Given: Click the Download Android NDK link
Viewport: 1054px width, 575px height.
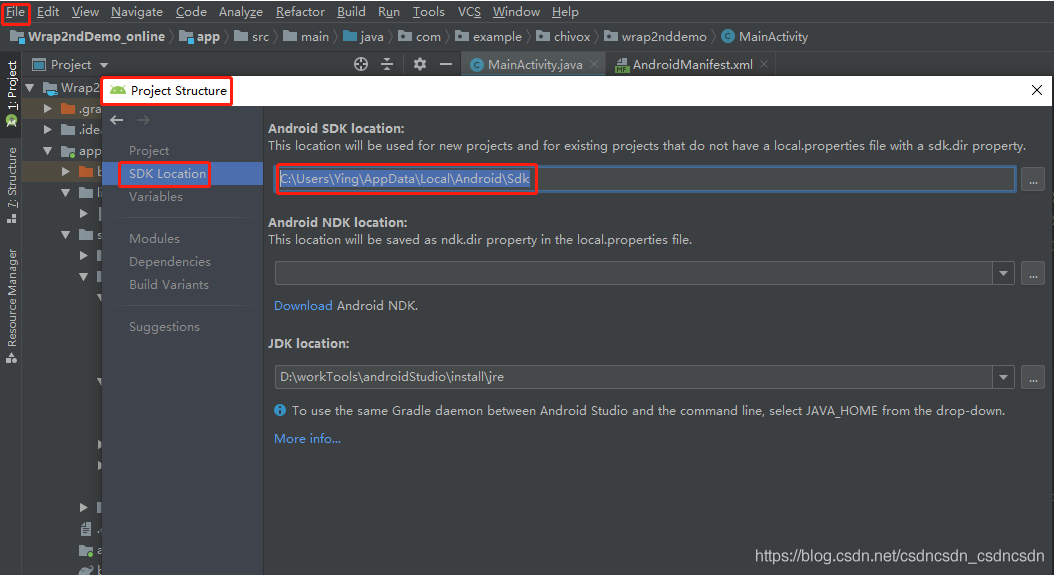Looking at the screenshot, I should (x=303, y=305).
